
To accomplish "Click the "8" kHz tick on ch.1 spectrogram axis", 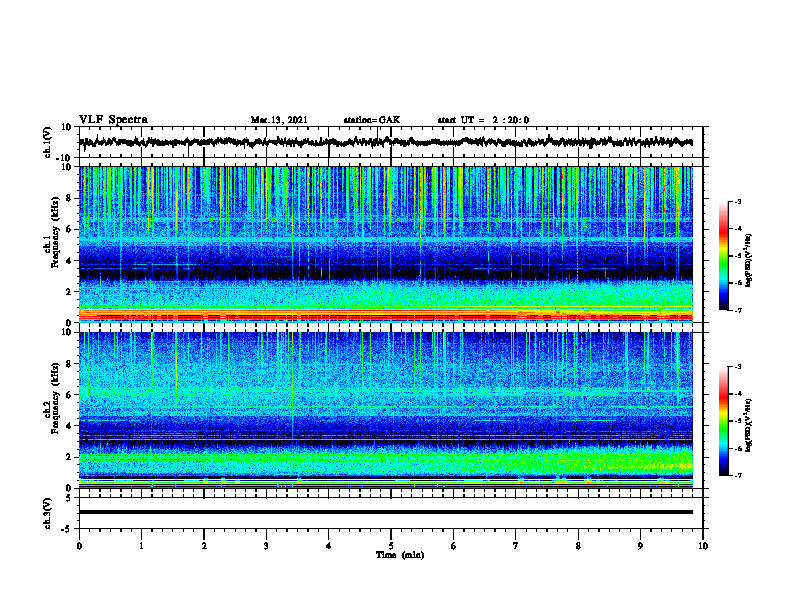I will pos(70,198).
